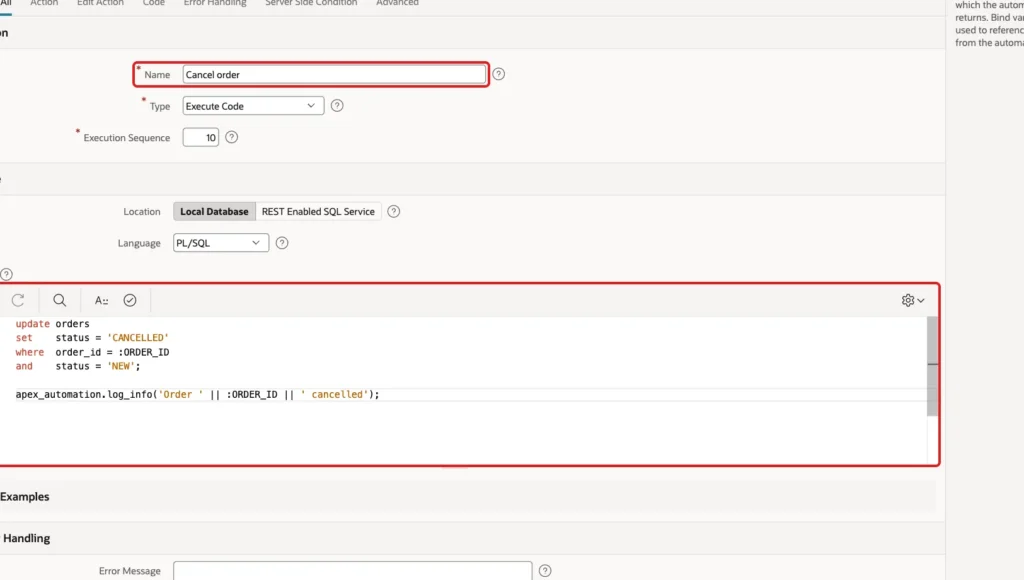Screen dimensions: 1024x580
Task: Switch to the Action tab
Action: (x=44, y=3)
